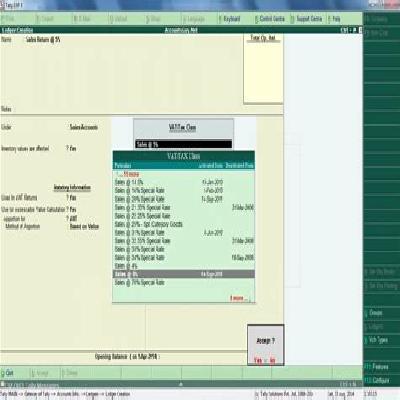Click the Particulars column header in the class list
Screen dimensions: 400x400
[x=123, y=165]
